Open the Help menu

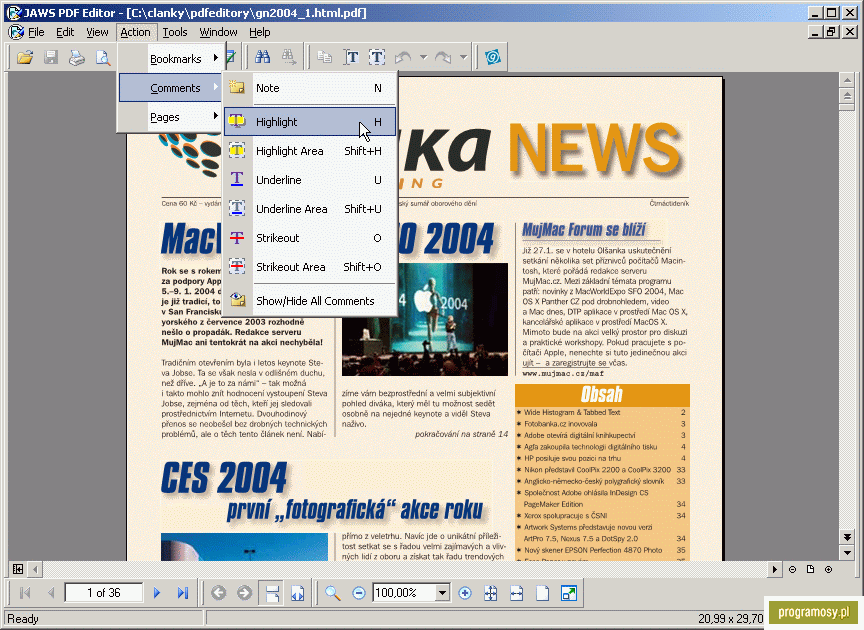(260, 32)
